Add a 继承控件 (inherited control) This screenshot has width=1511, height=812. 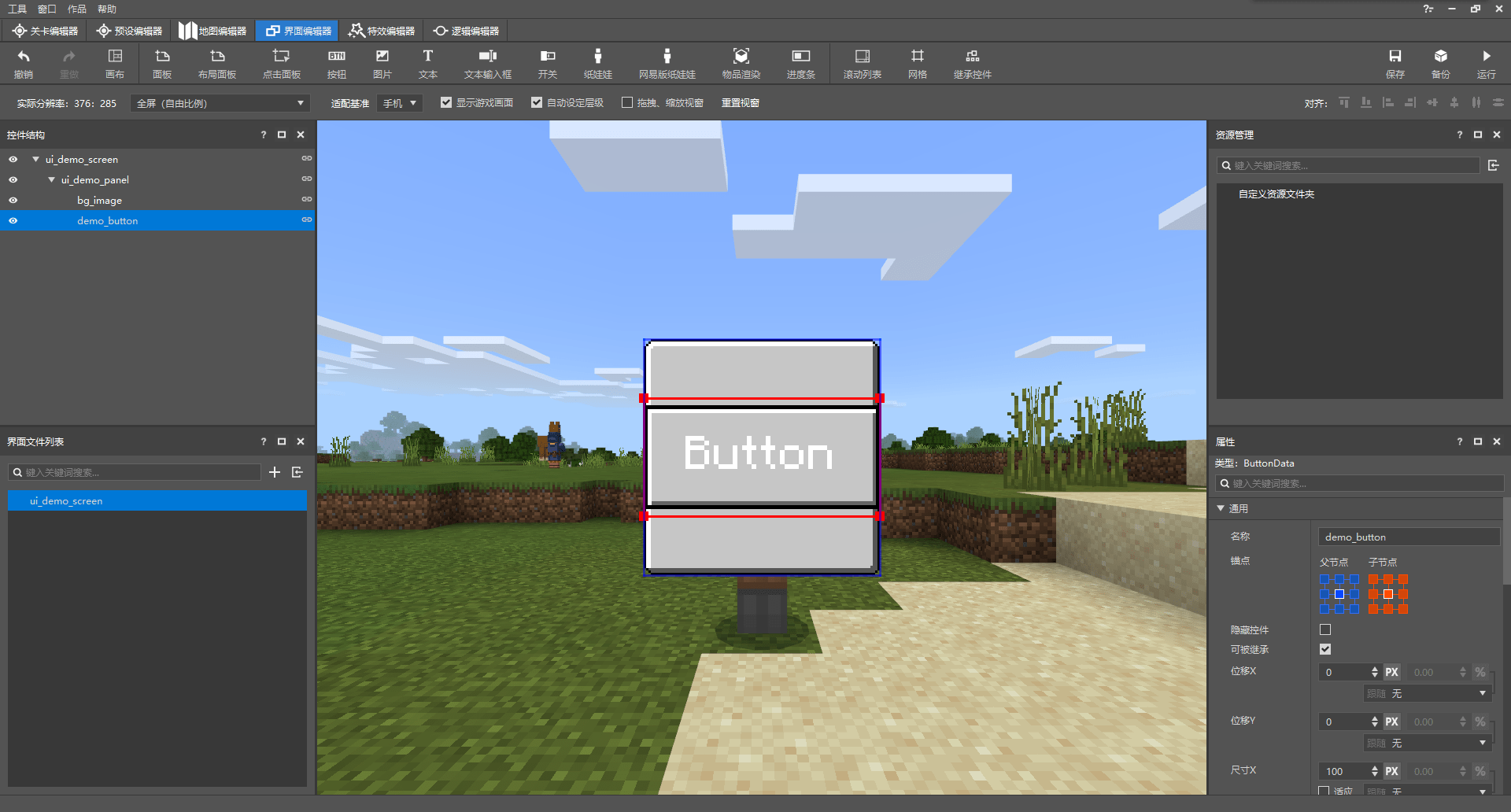click(x=973, y=63)
